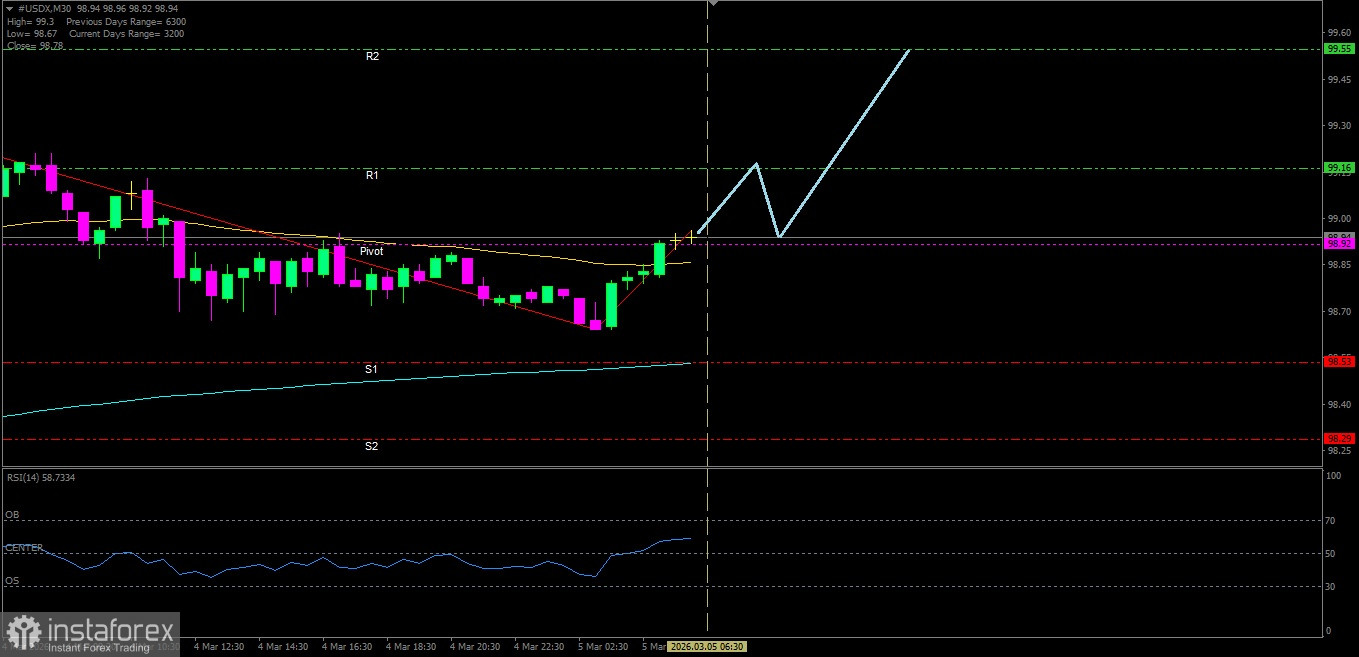Click the Close= 98.78 text
The width and height of the screenshot is (1359, 657).
click(33, 45)
